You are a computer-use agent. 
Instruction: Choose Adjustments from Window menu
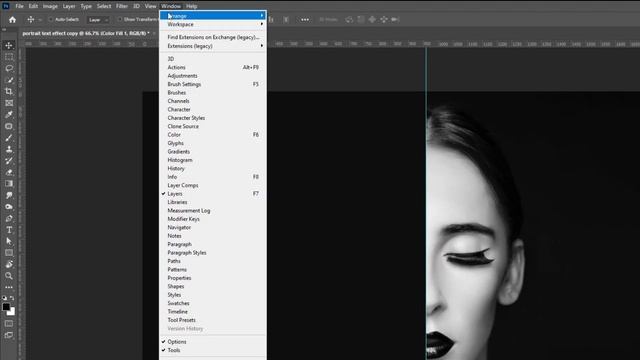(213, 76)
